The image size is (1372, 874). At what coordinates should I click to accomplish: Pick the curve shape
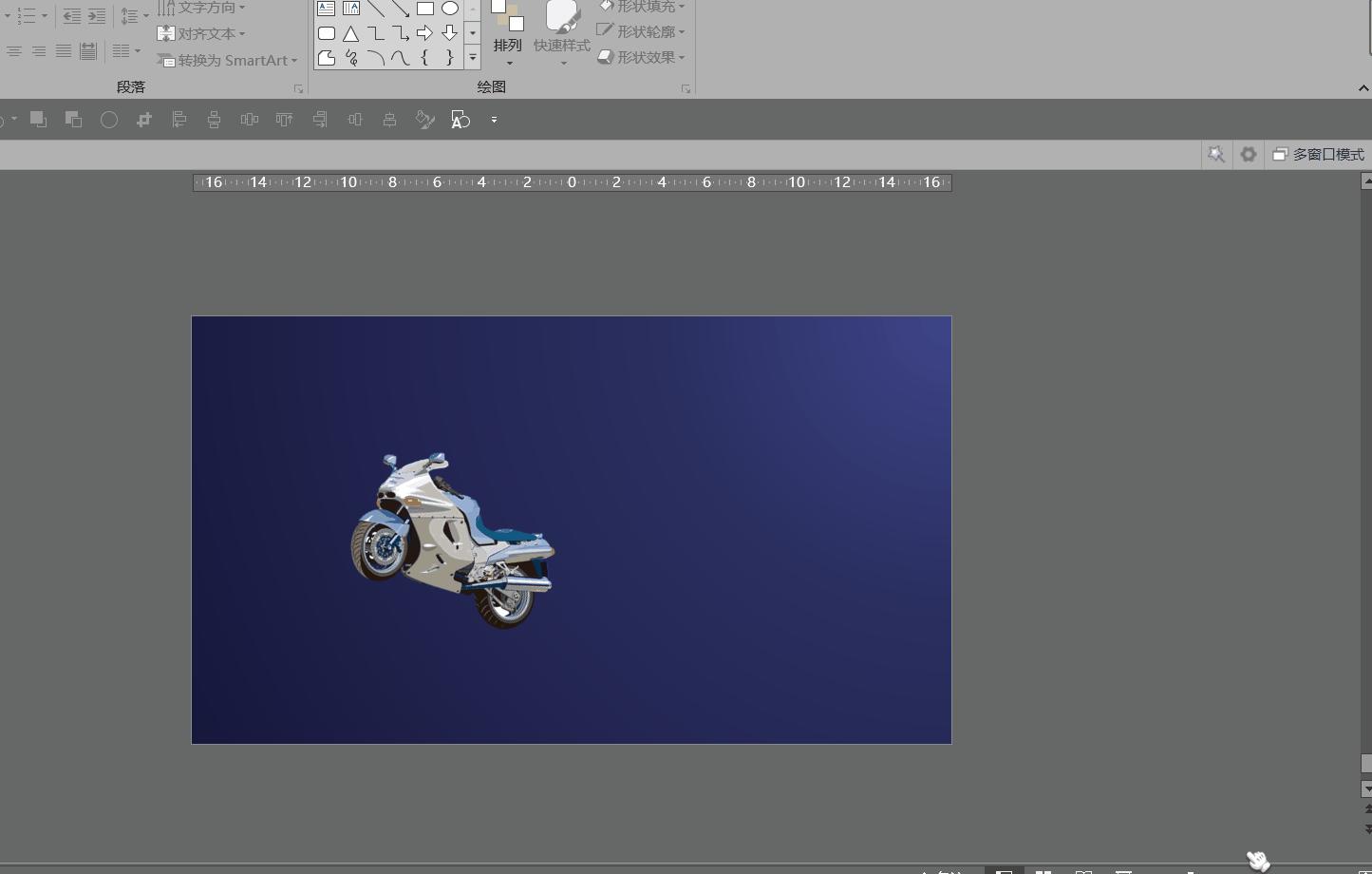[x=400, y=58]
